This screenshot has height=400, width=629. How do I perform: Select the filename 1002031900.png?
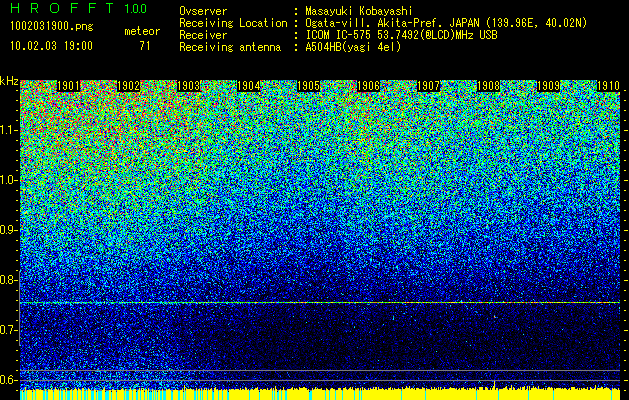tap(51, 26)
